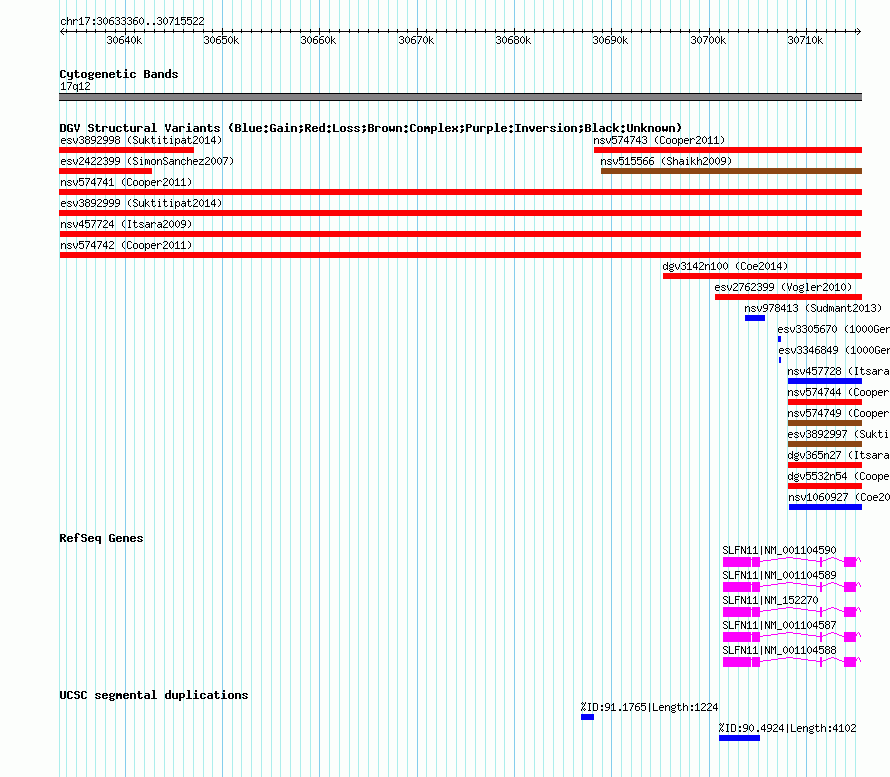Viewport: 890px width, 777px height.
Task: Click the red bar under esv3892998
Action: click(x=127, y=150)
